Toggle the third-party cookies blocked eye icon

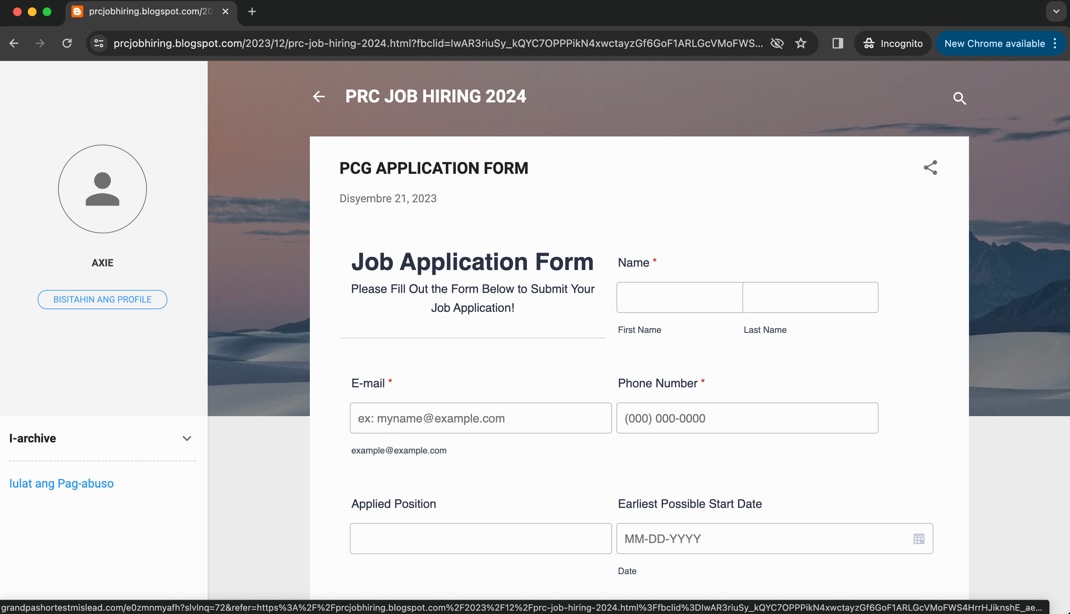coord(777,44)
